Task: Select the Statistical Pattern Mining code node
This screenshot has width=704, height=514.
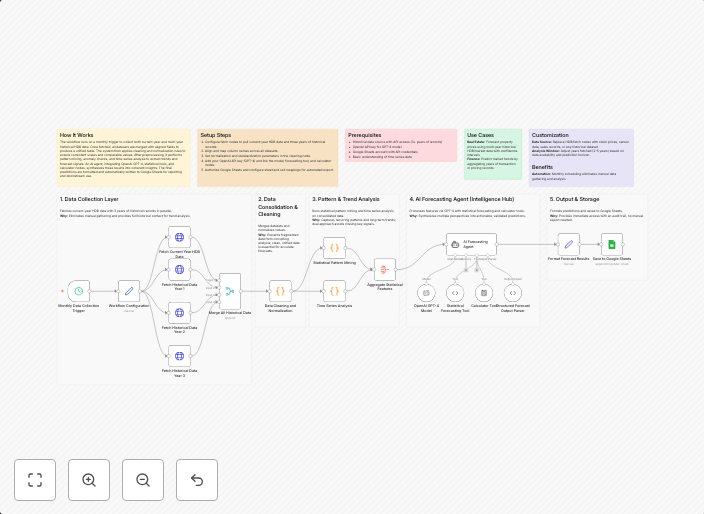Action: 334,247
